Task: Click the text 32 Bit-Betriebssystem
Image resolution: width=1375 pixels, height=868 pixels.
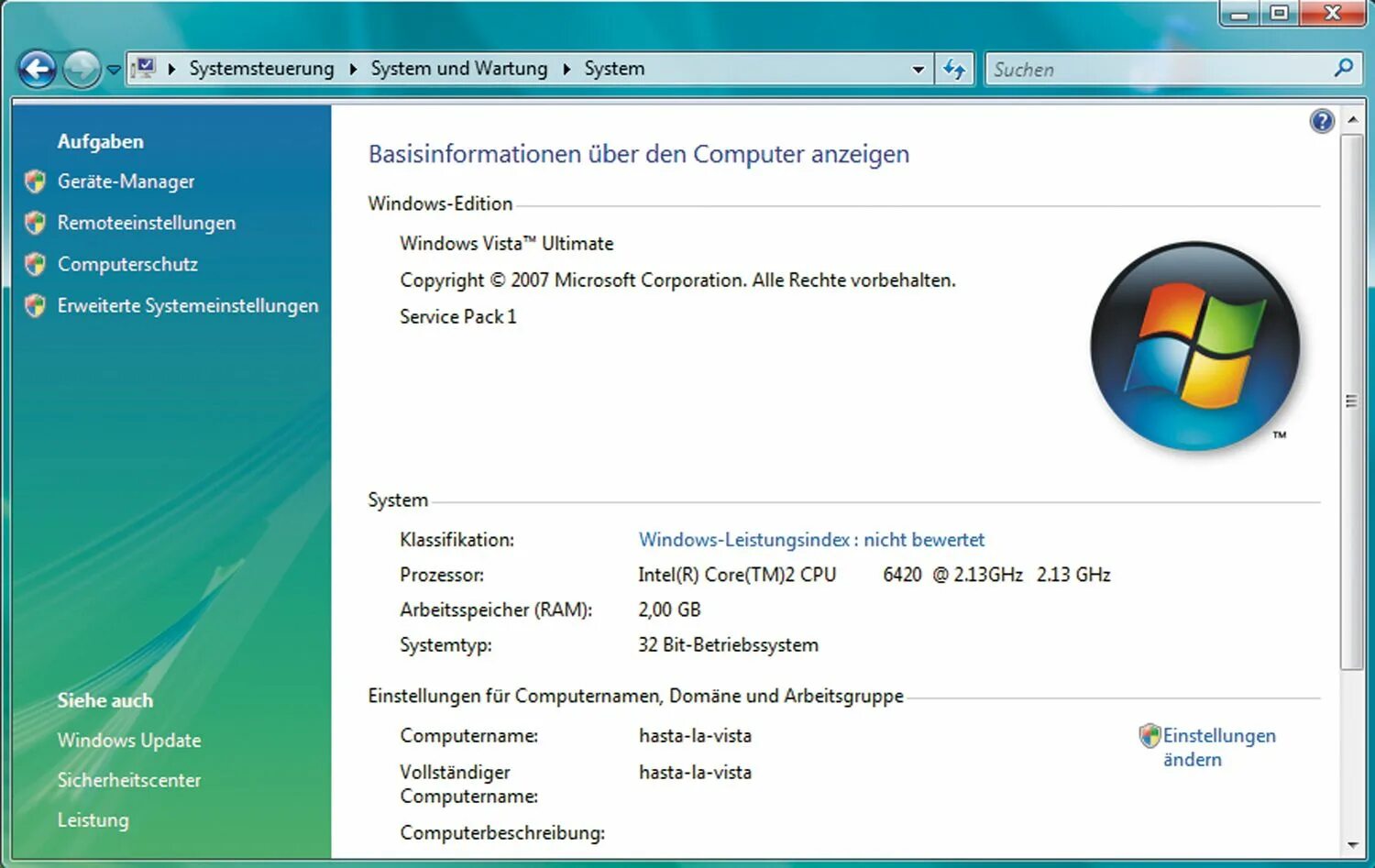Action: [x=728, y=645]
